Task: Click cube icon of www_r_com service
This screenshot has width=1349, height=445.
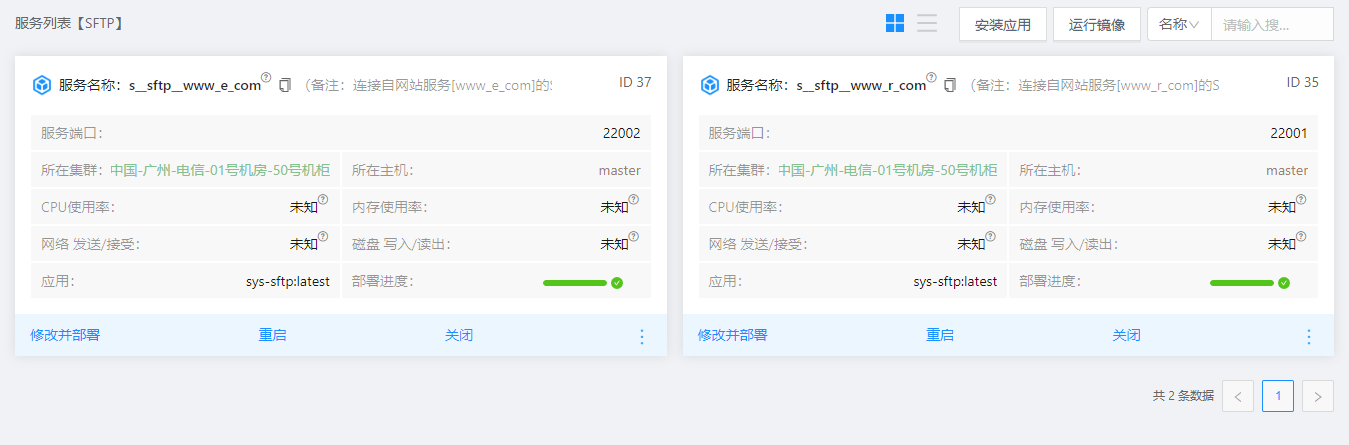Action: (709, 85)
